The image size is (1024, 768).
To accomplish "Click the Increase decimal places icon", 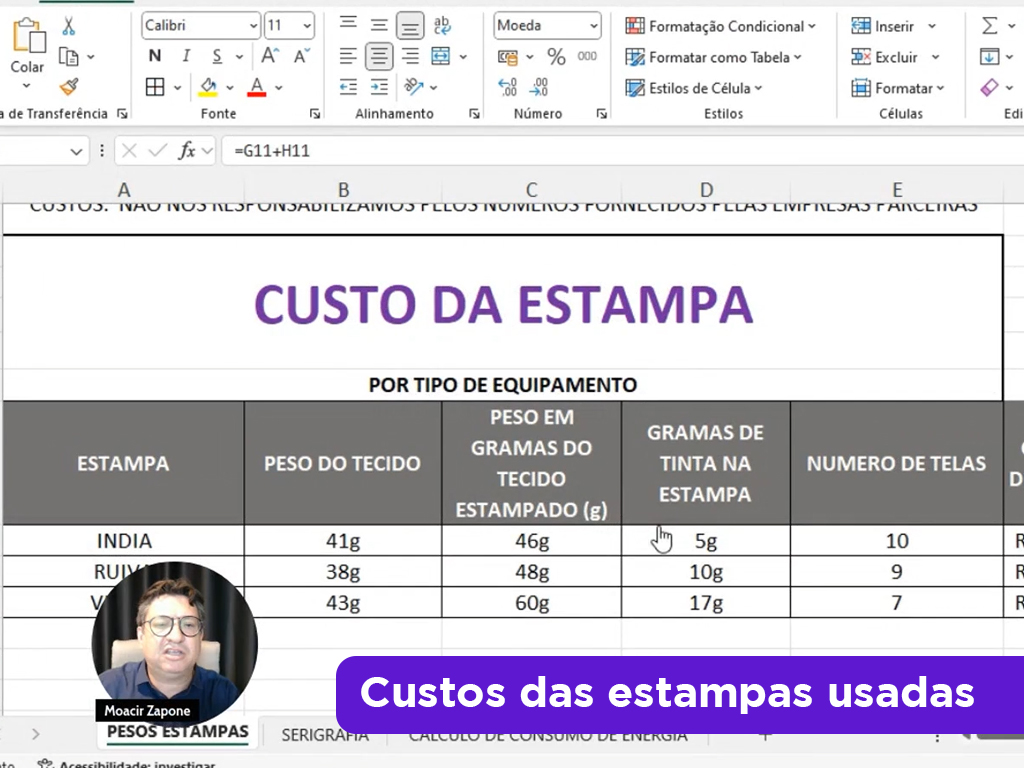I will pos(509,89).
